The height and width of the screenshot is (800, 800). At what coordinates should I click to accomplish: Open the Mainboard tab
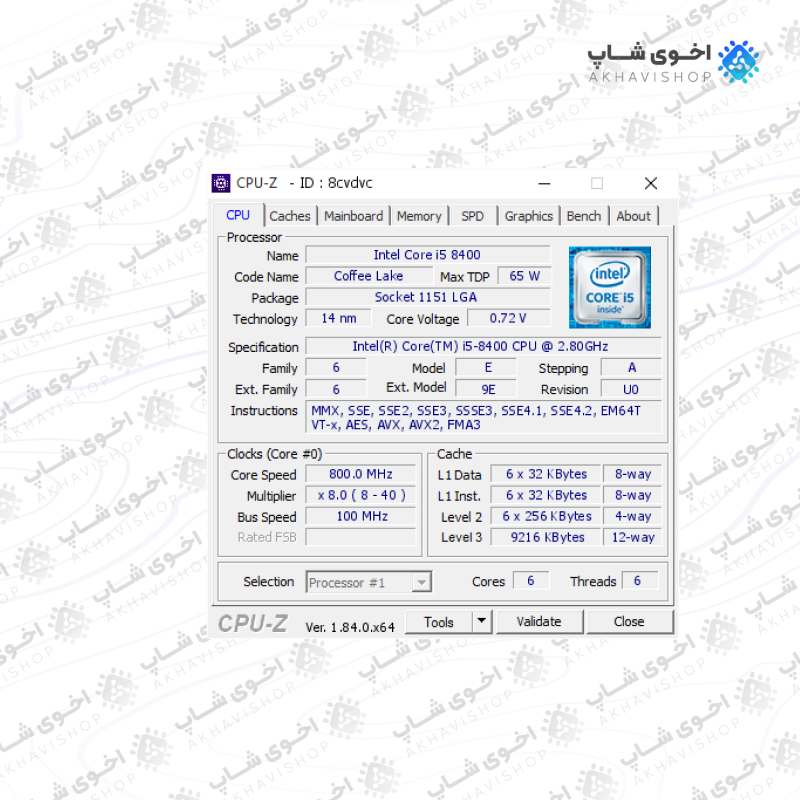point(353,216)
